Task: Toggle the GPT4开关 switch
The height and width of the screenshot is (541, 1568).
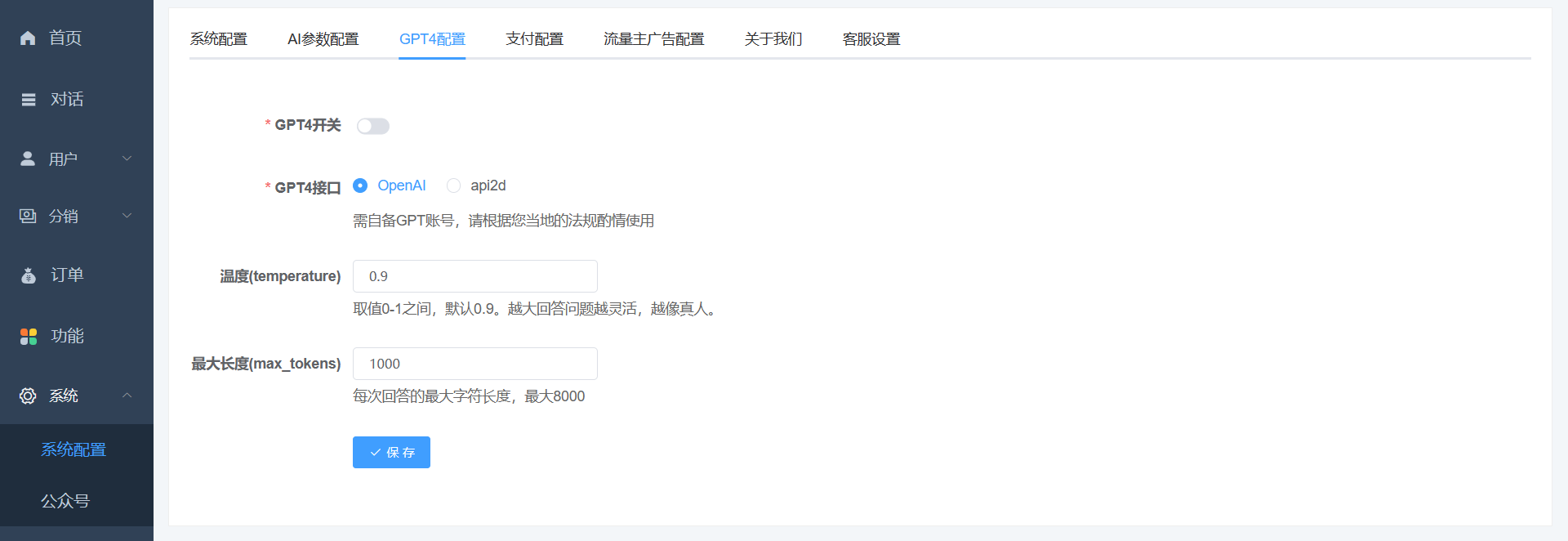Action: [x=373, y=126]
